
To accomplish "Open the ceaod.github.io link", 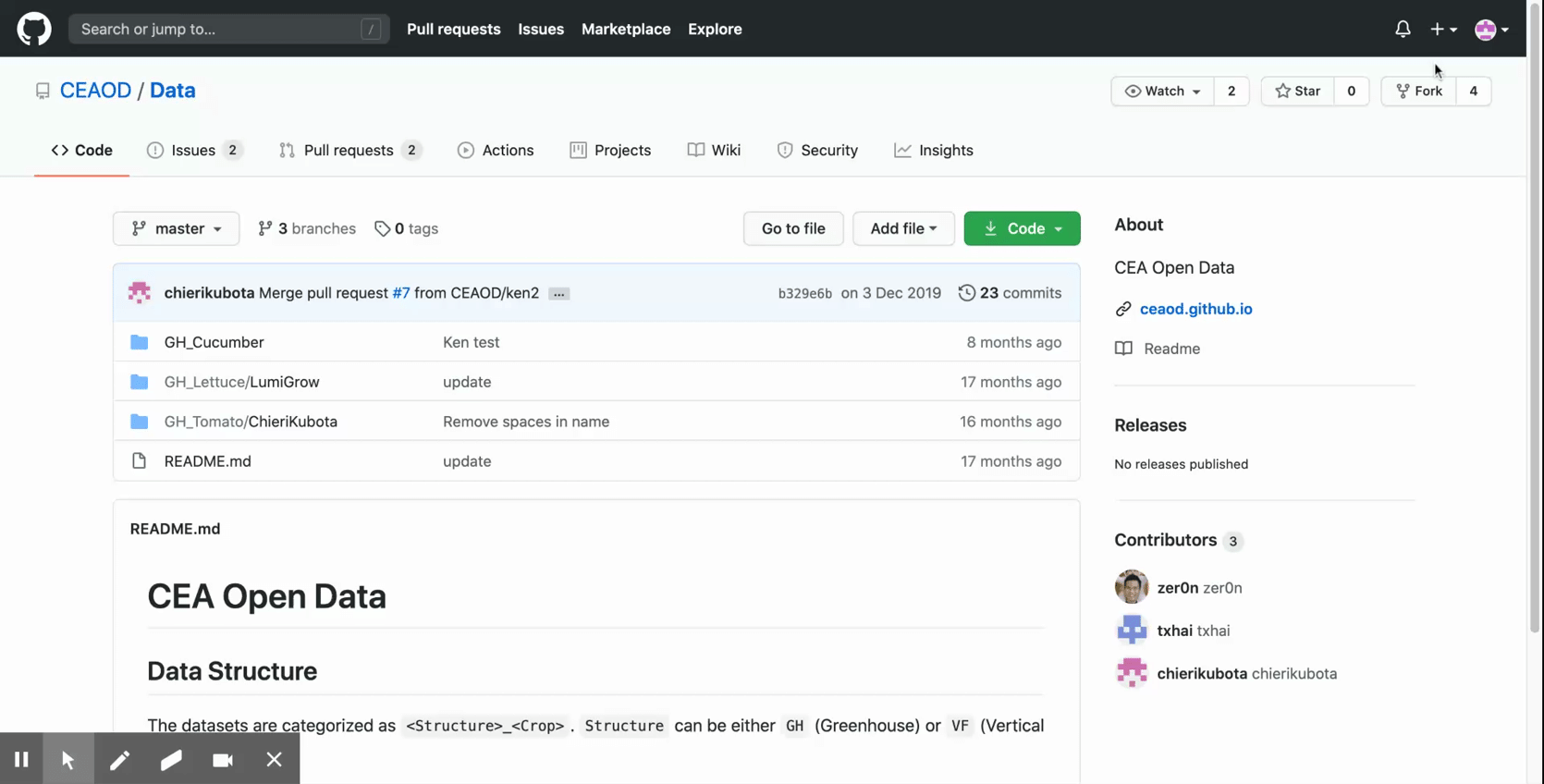I will (1195, 309).
